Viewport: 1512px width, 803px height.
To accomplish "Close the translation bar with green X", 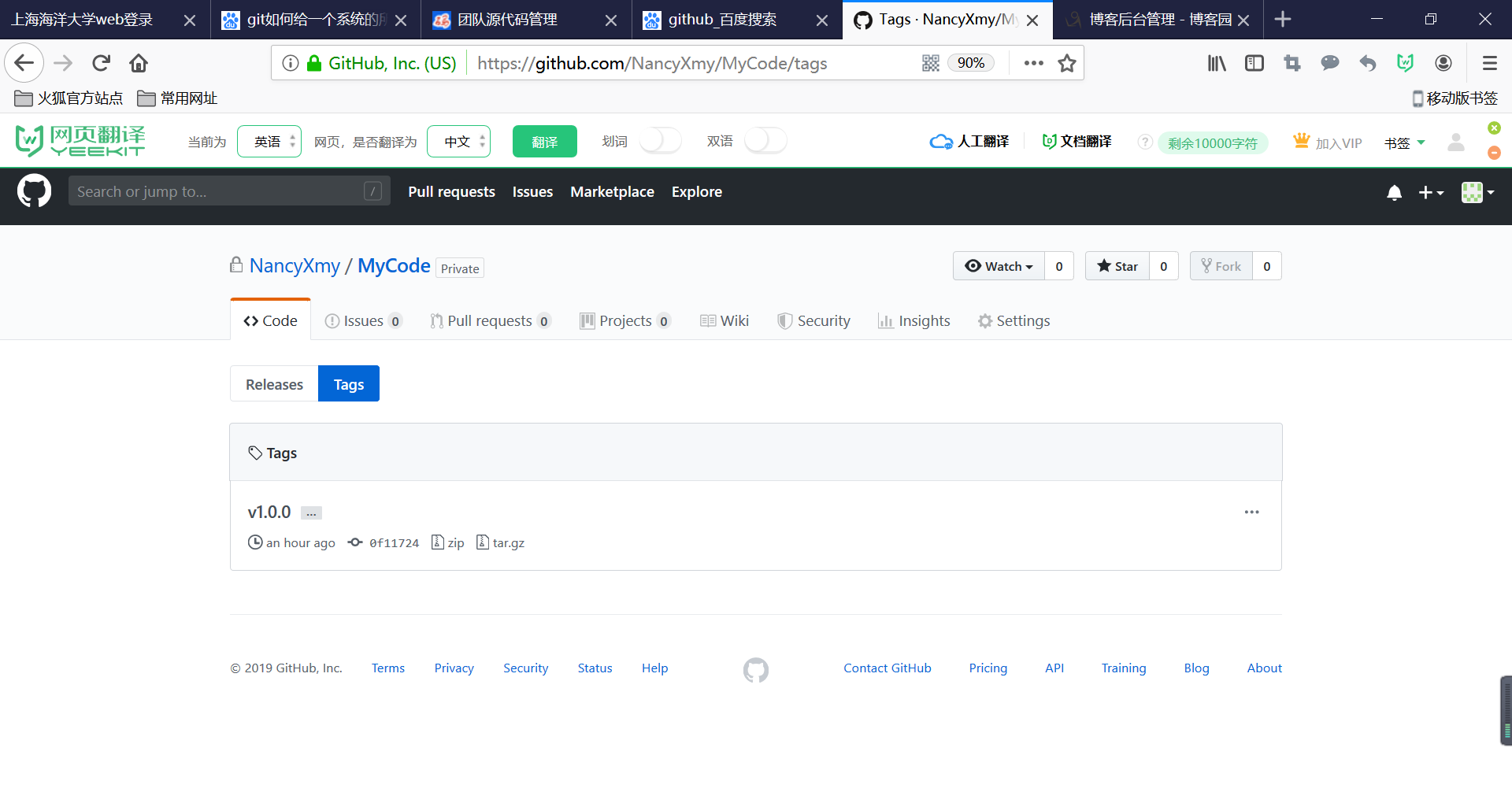I will coord(1494,128).
